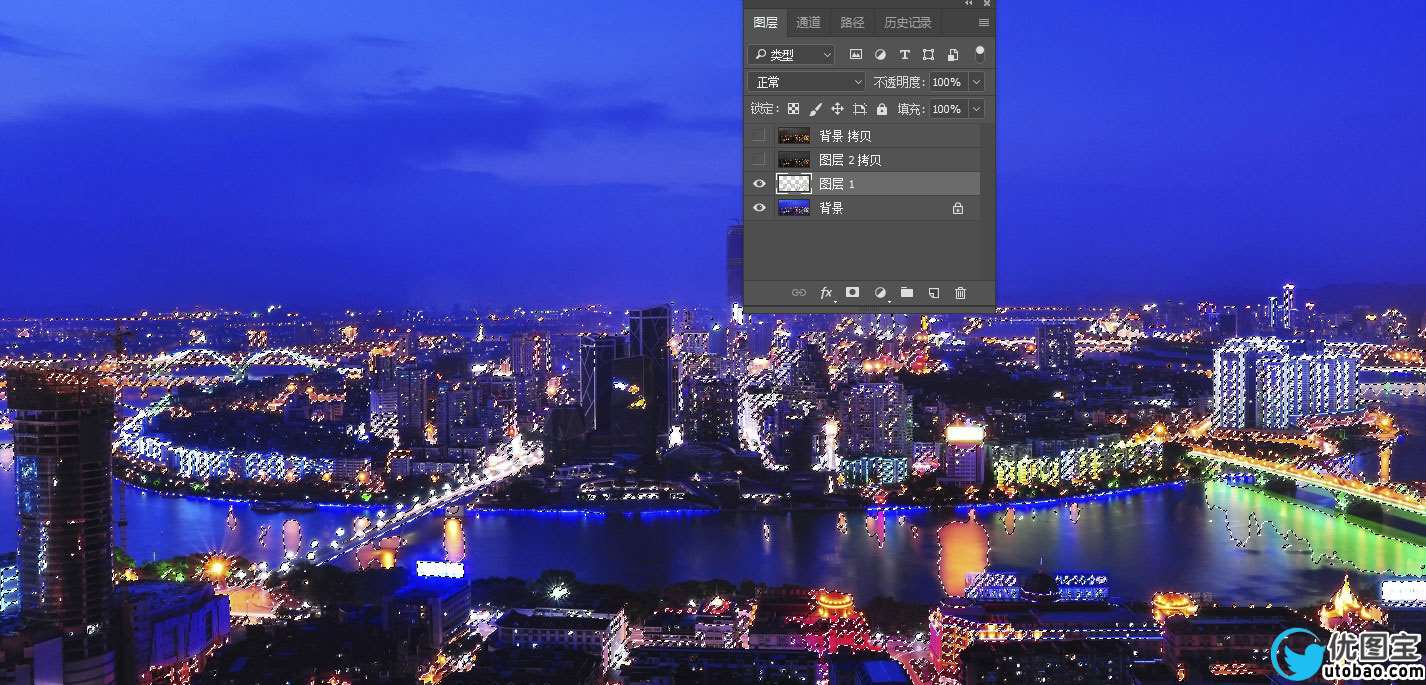
Task: Select the layer named 背景
Action: click(831, 208)
